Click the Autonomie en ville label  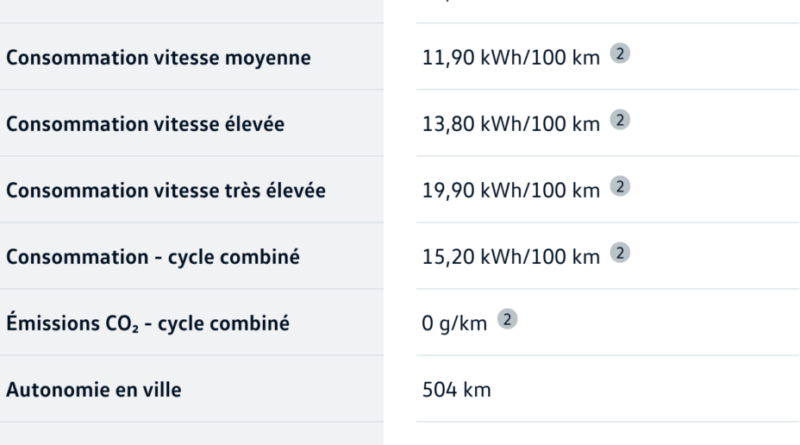(94, 390)
